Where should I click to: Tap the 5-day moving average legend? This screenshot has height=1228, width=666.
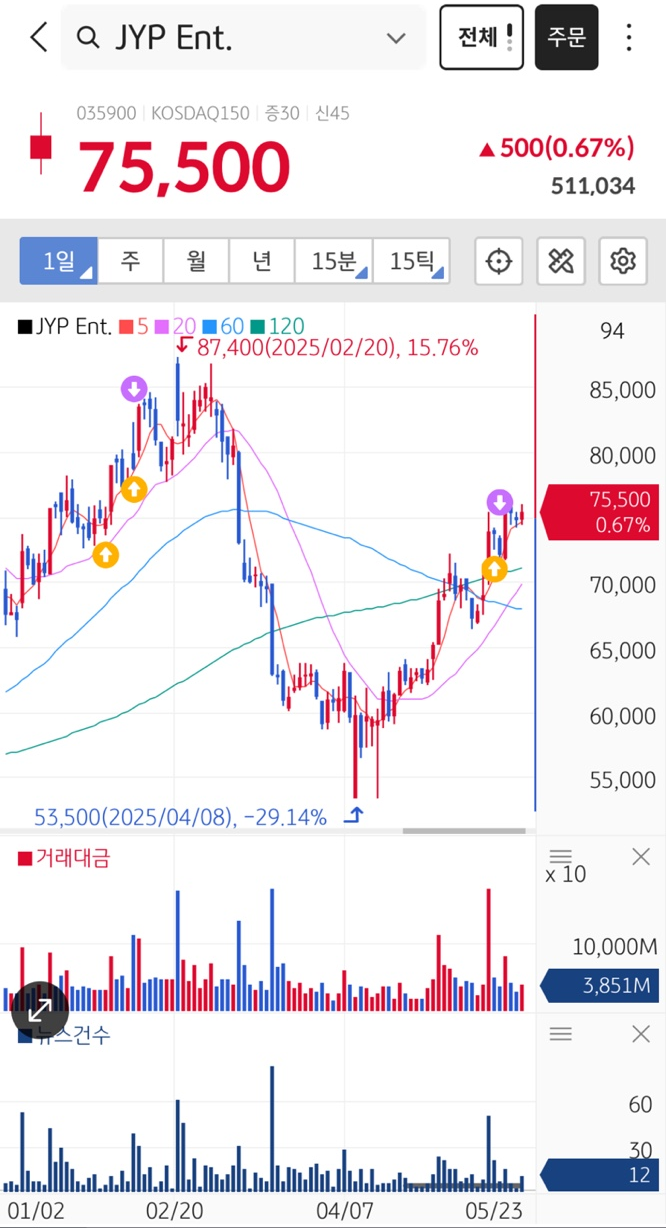tap(134, 326)
